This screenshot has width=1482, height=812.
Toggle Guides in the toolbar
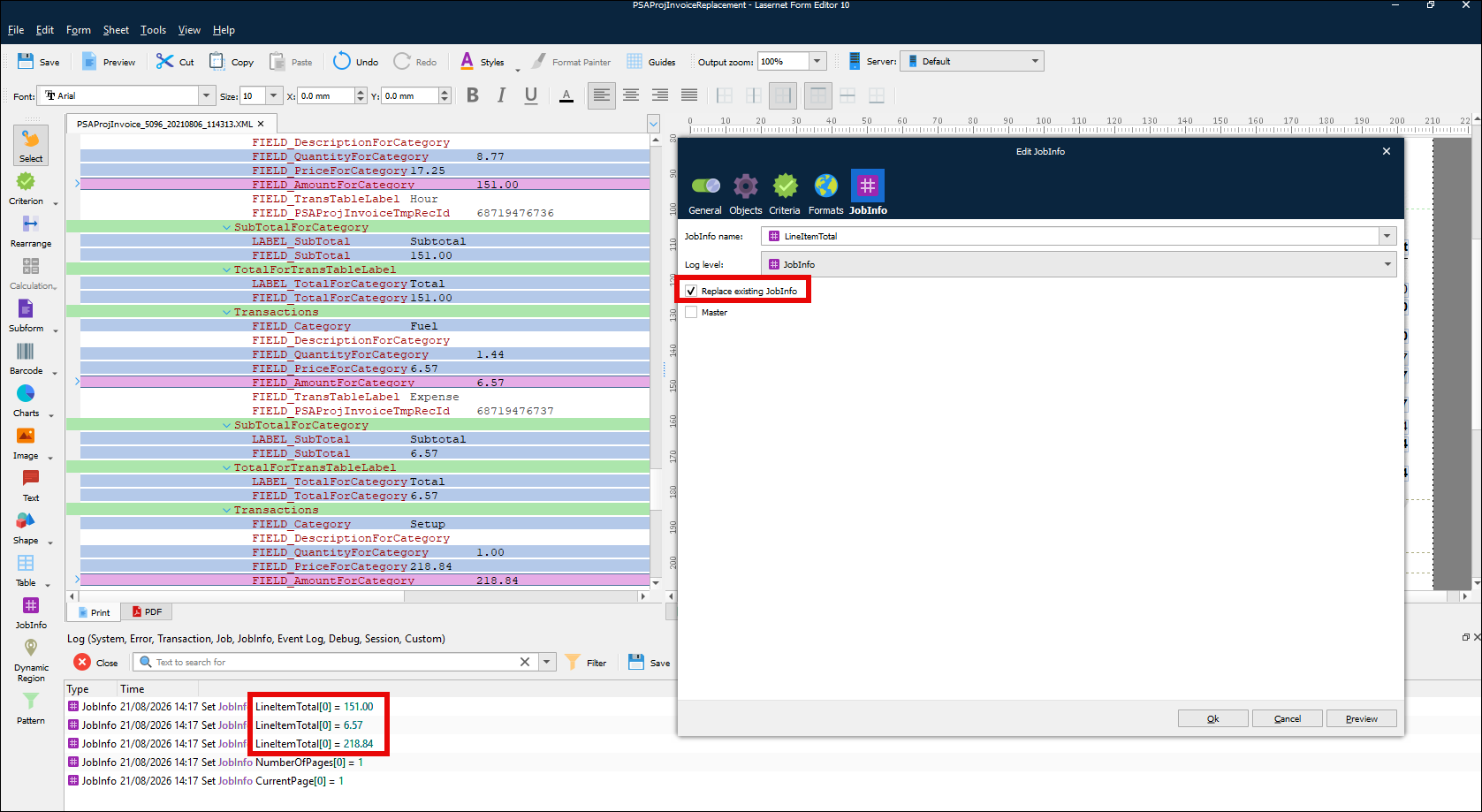pos(651,62)
